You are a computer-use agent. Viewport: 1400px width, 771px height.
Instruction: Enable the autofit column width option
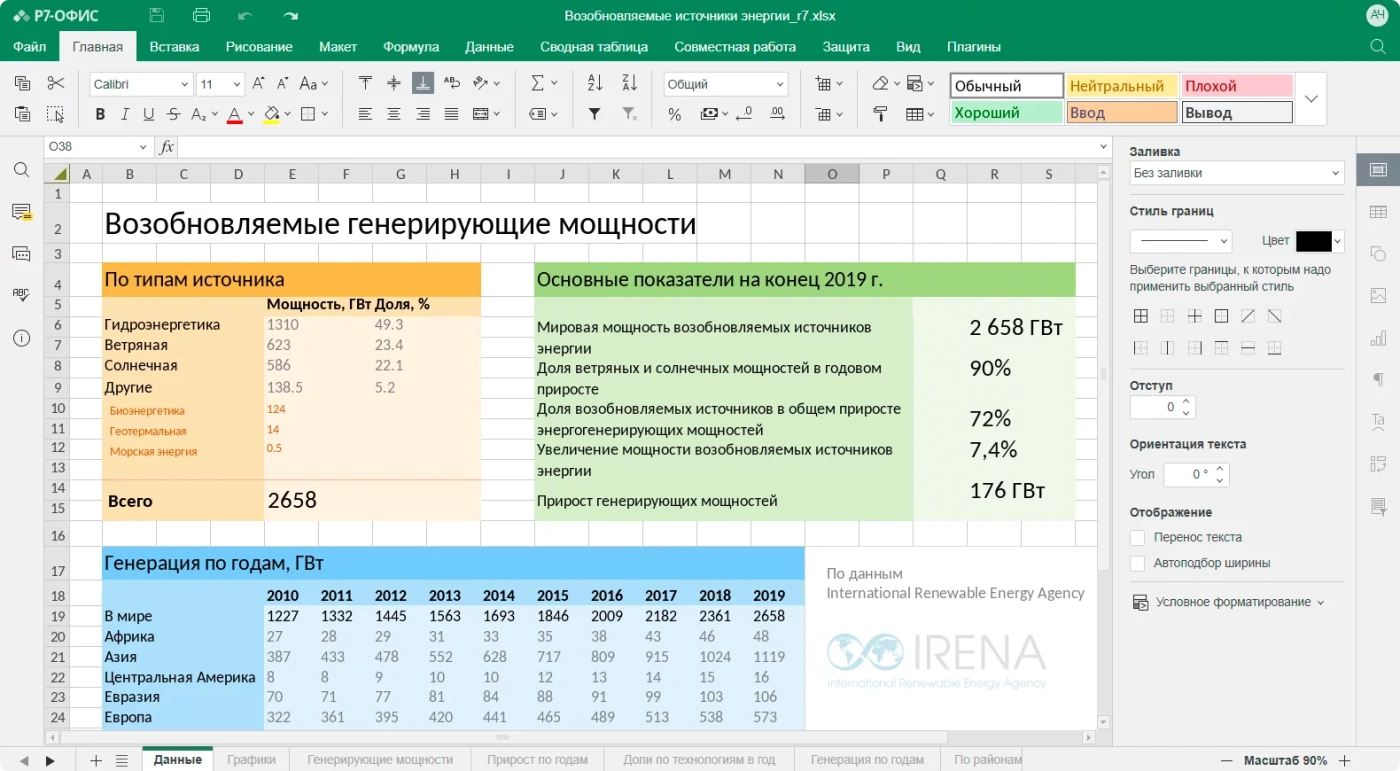point(1138,564)
